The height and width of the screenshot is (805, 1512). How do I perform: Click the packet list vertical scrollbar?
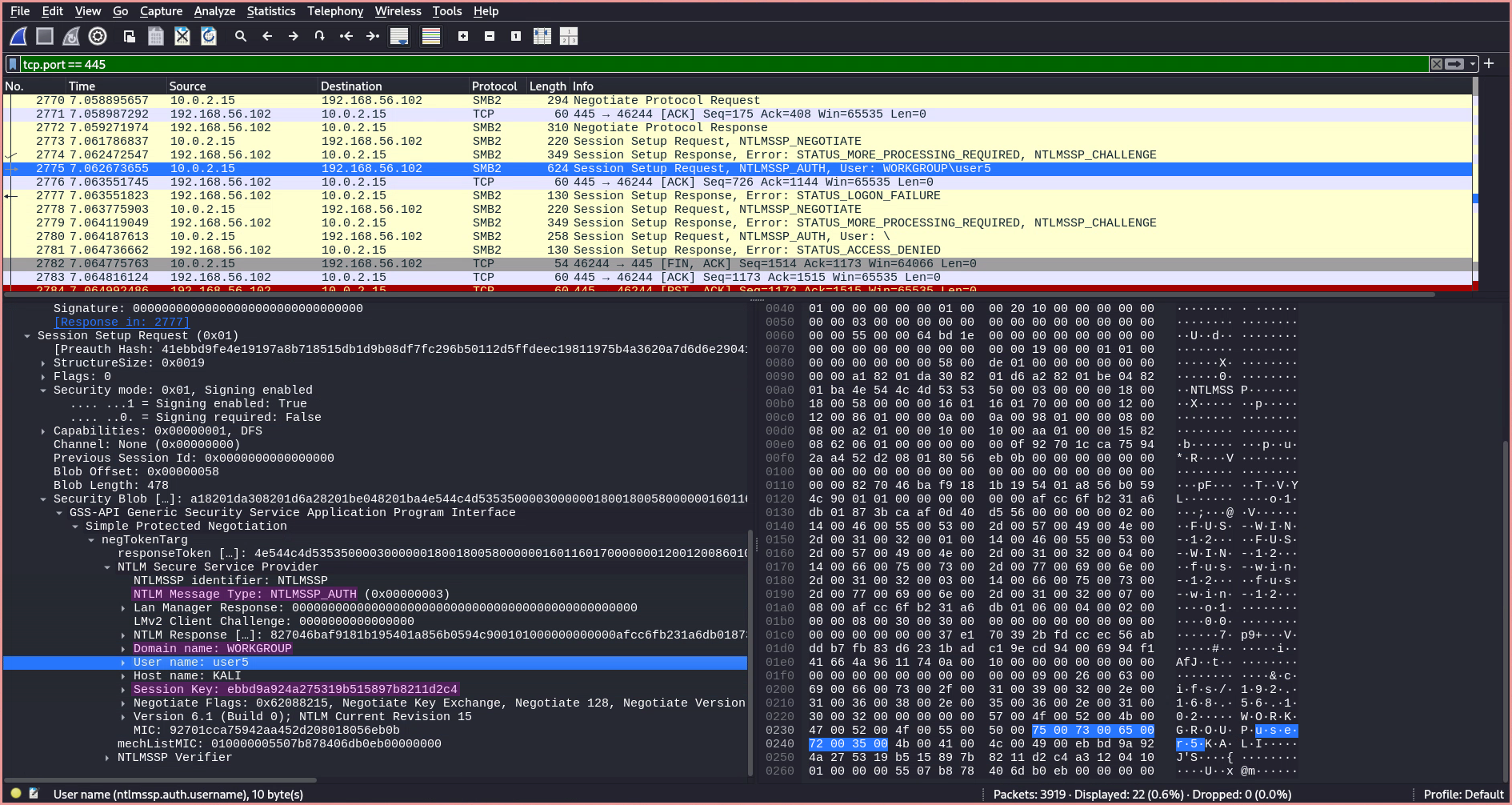1474,184
